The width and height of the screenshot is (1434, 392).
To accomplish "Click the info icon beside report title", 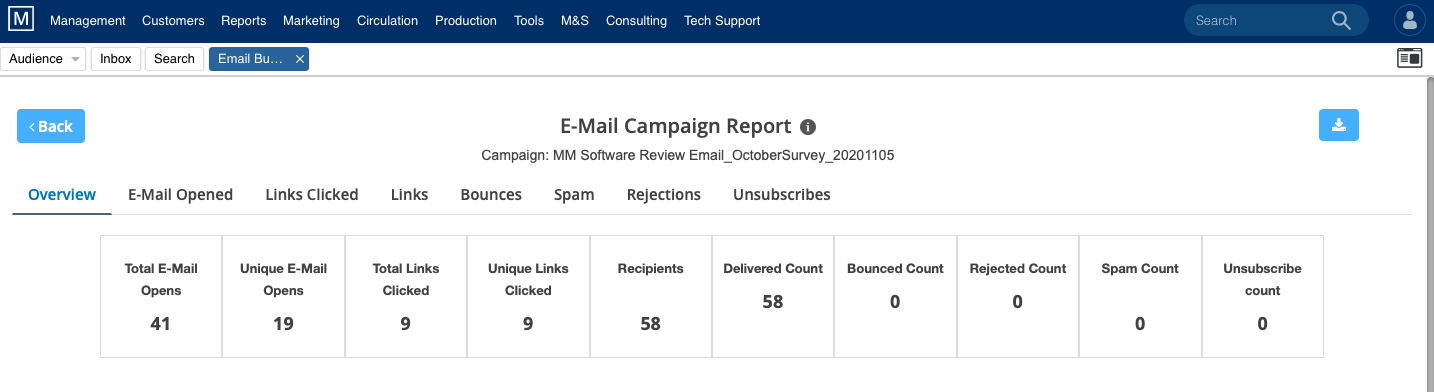I will [808, 127].
